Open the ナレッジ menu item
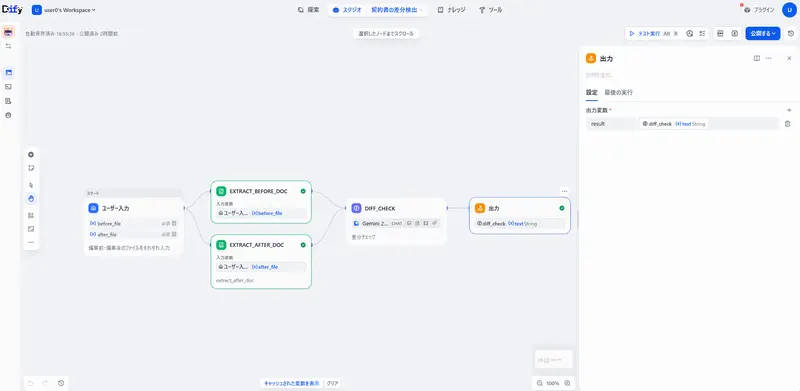Screen dimensions: 800x391 tap(452, 10)
